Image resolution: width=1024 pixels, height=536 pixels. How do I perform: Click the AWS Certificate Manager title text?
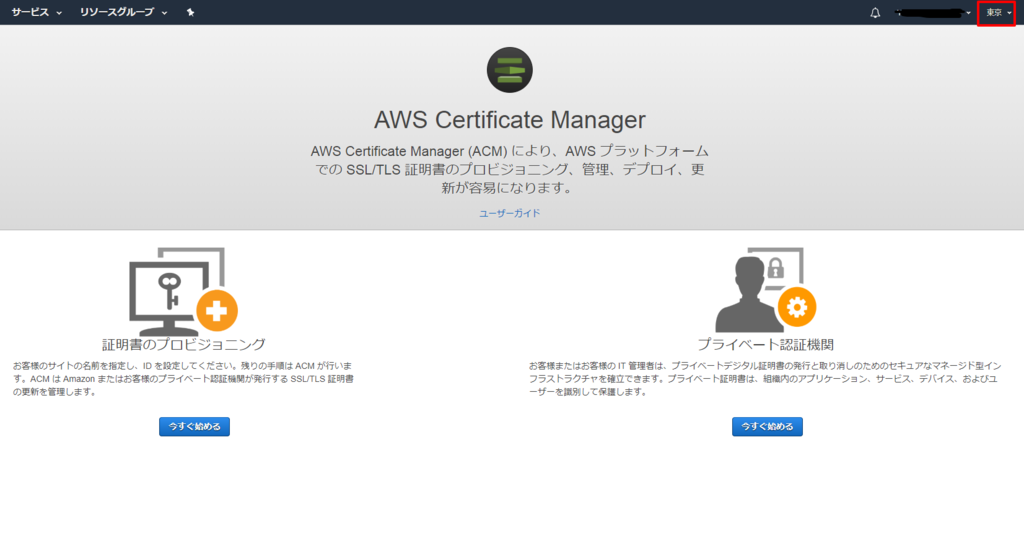point(509,120)
